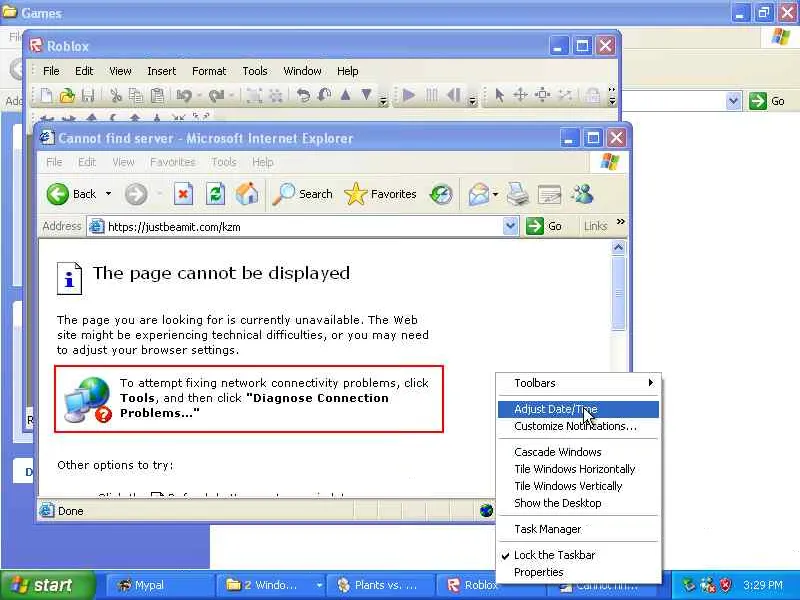Screen dimensions: 800x600
Task: Click the Edit page icon in IE toolbar
Action: point(549,194)
